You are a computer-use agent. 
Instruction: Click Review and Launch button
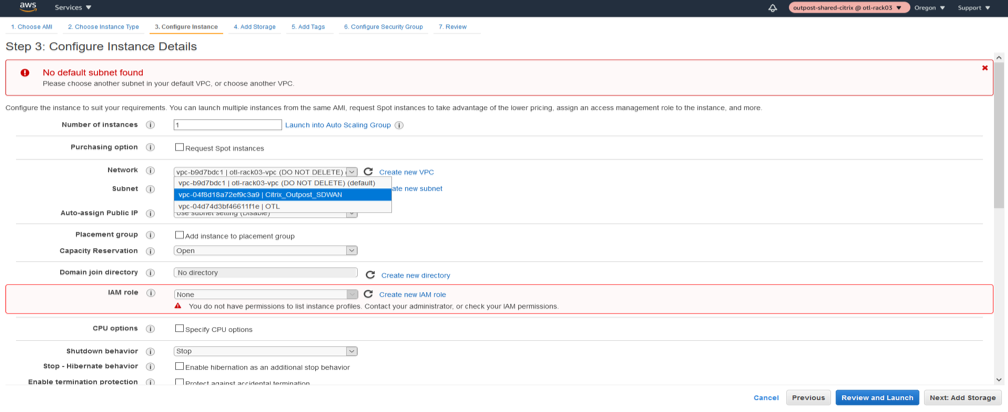[x=877, y=398]
